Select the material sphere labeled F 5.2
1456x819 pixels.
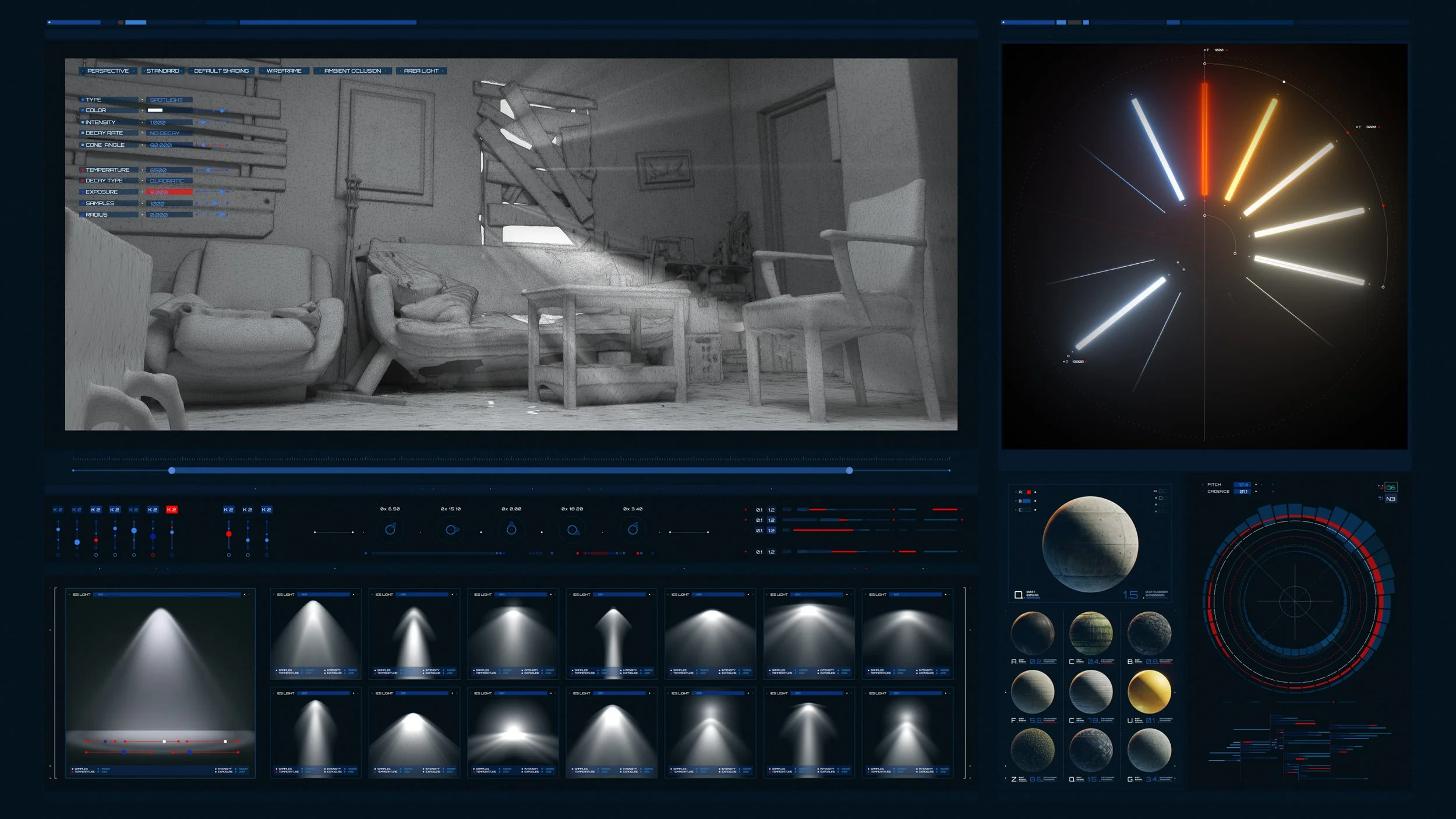click(1033, 692)
